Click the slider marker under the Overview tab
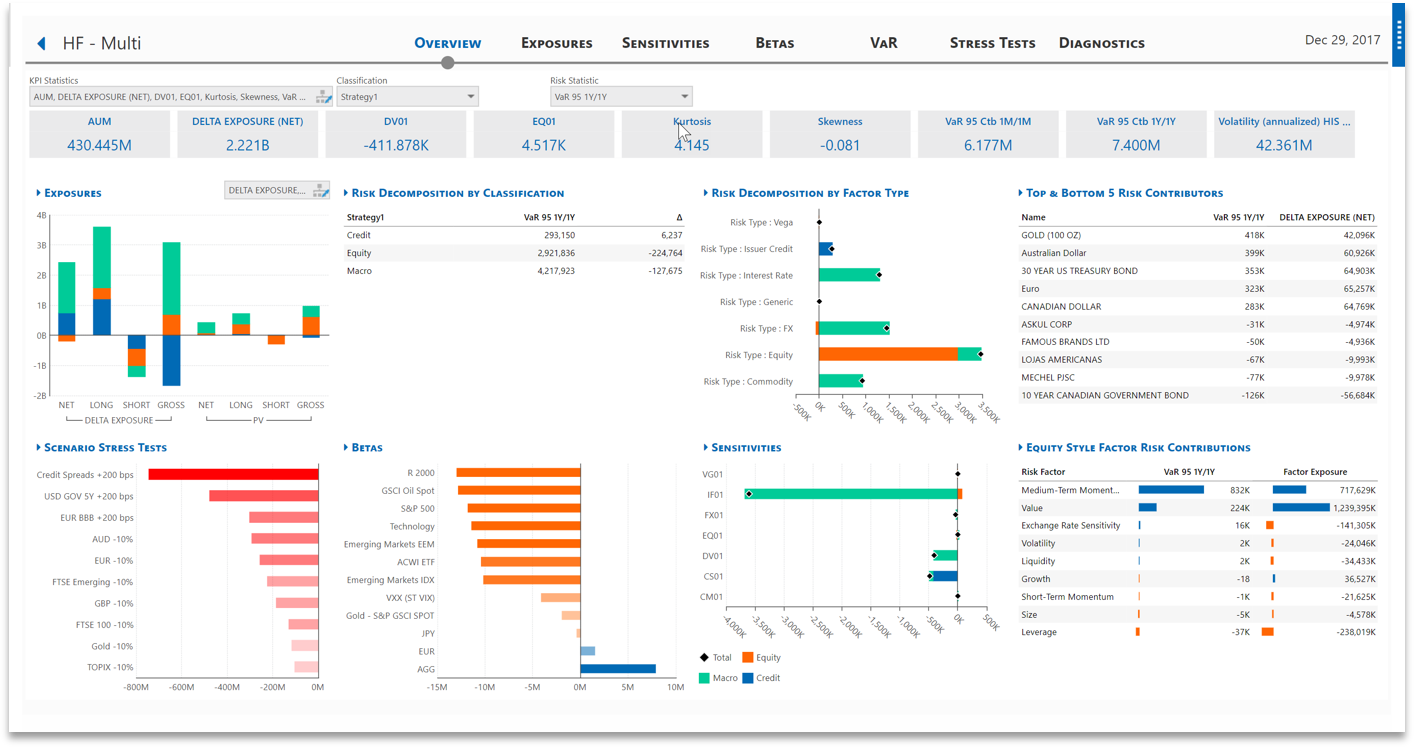The image size is (1414, 747). tap(447, 61)
